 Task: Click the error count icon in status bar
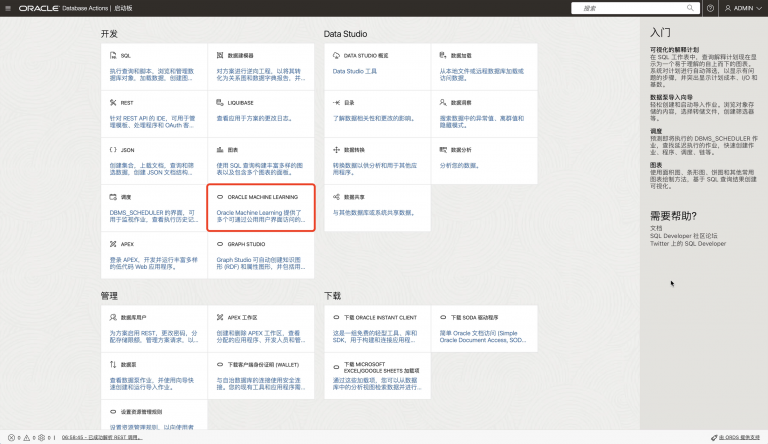tap(11, 438)
